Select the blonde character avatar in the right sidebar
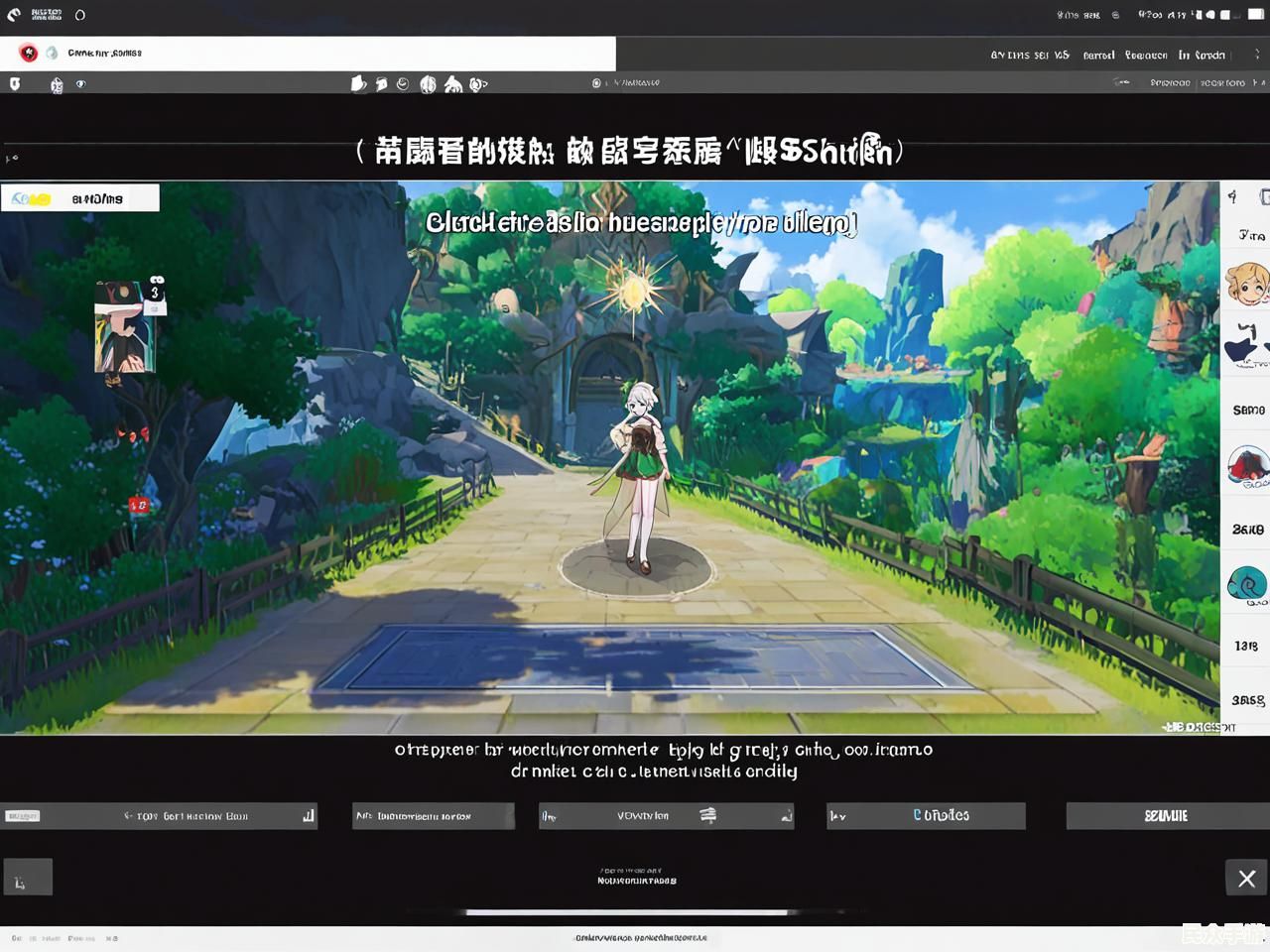 click(x=1247, y=285)
